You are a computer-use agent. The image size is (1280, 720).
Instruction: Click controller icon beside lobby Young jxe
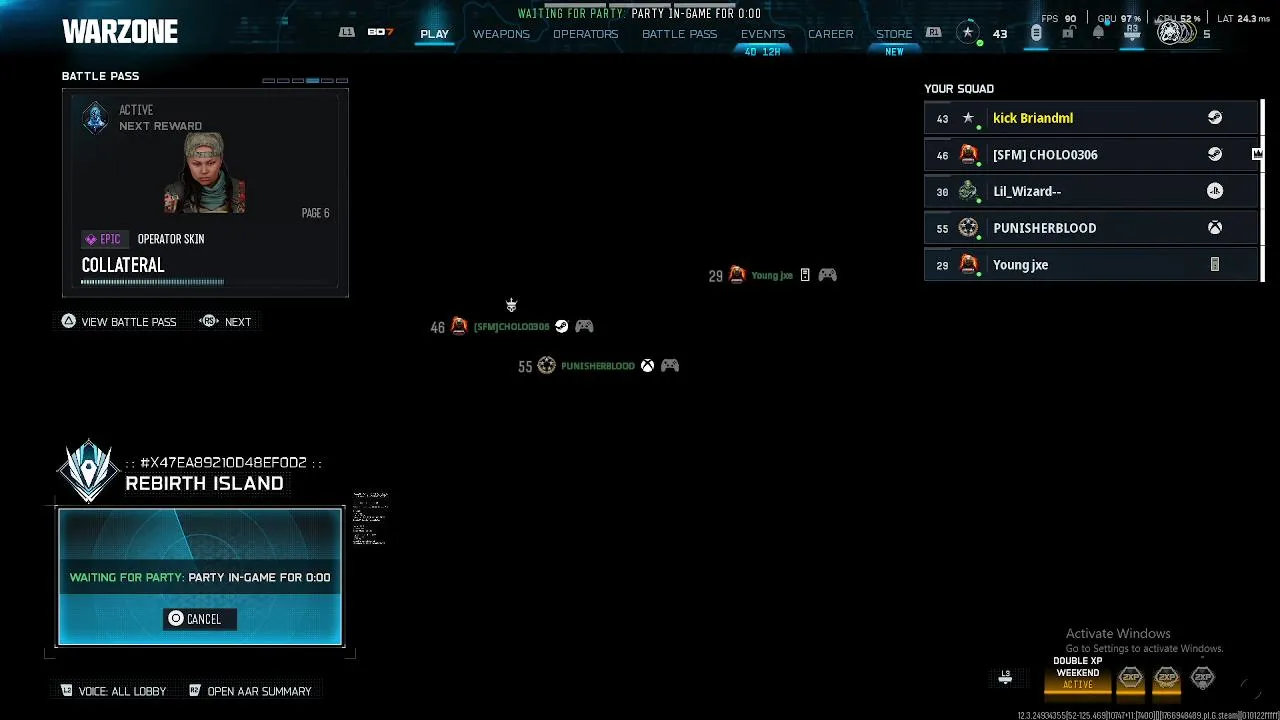coord(827,275)
